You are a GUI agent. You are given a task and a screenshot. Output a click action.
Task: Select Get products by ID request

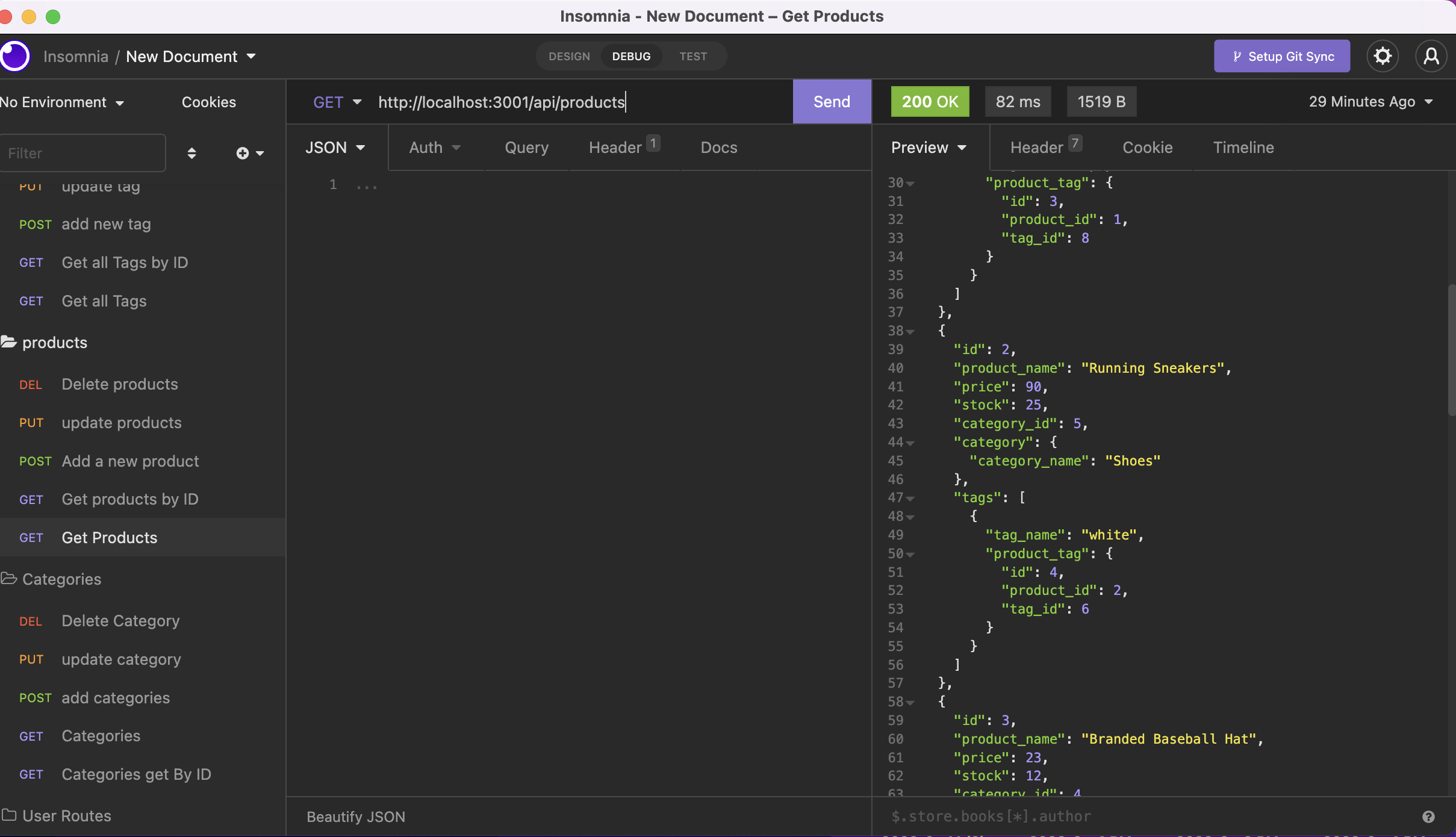143,499
